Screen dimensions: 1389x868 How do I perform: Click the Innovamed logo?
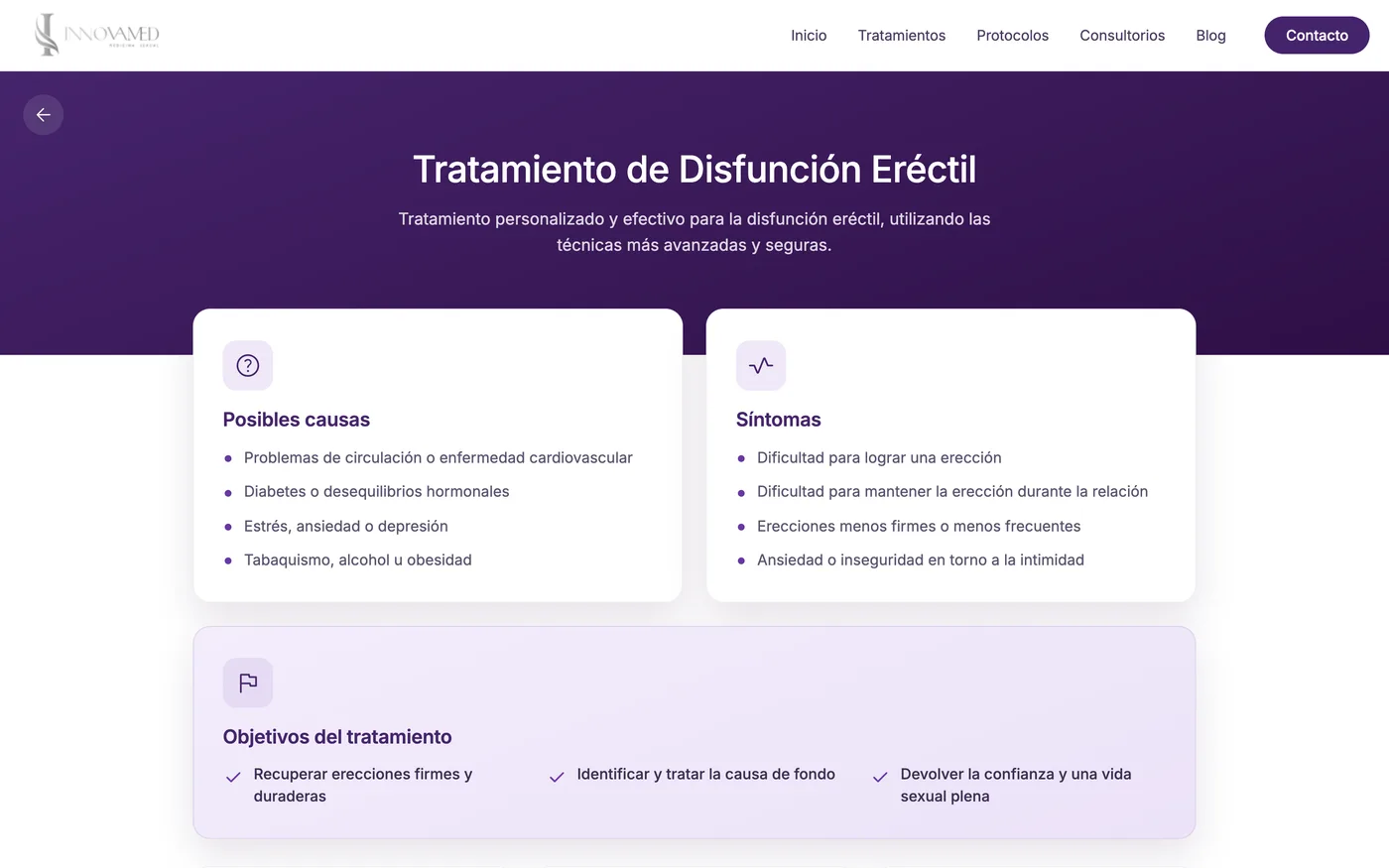click(x=96, y=35)
